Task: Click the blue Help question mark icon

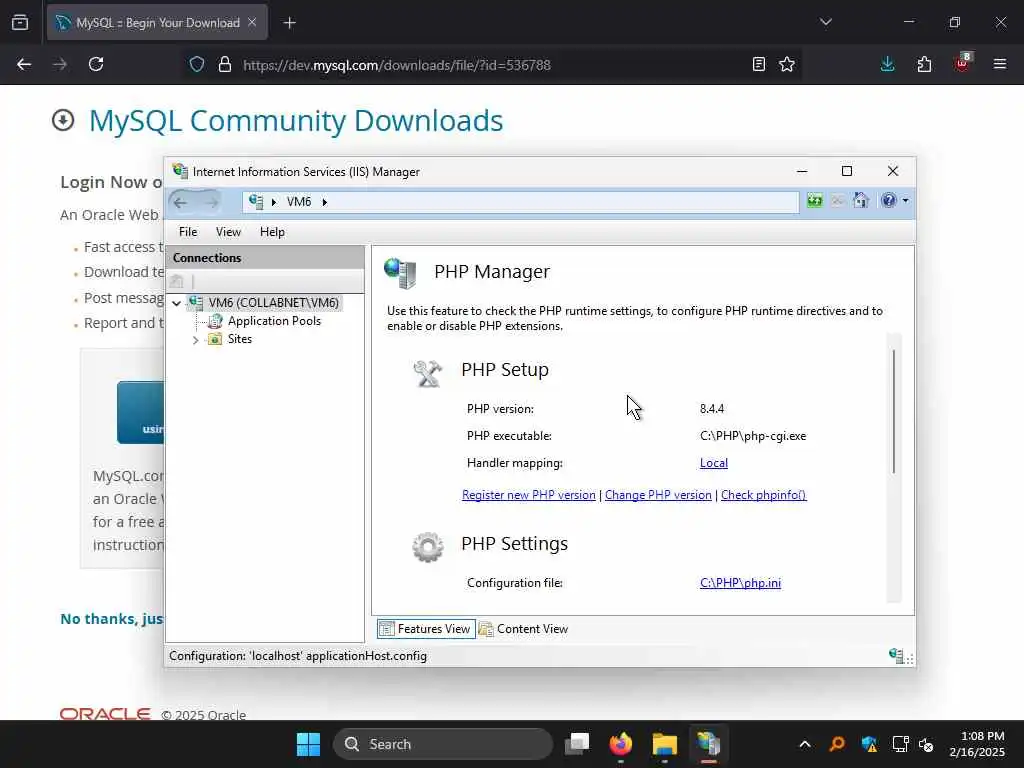Action: tap(888, 200)
